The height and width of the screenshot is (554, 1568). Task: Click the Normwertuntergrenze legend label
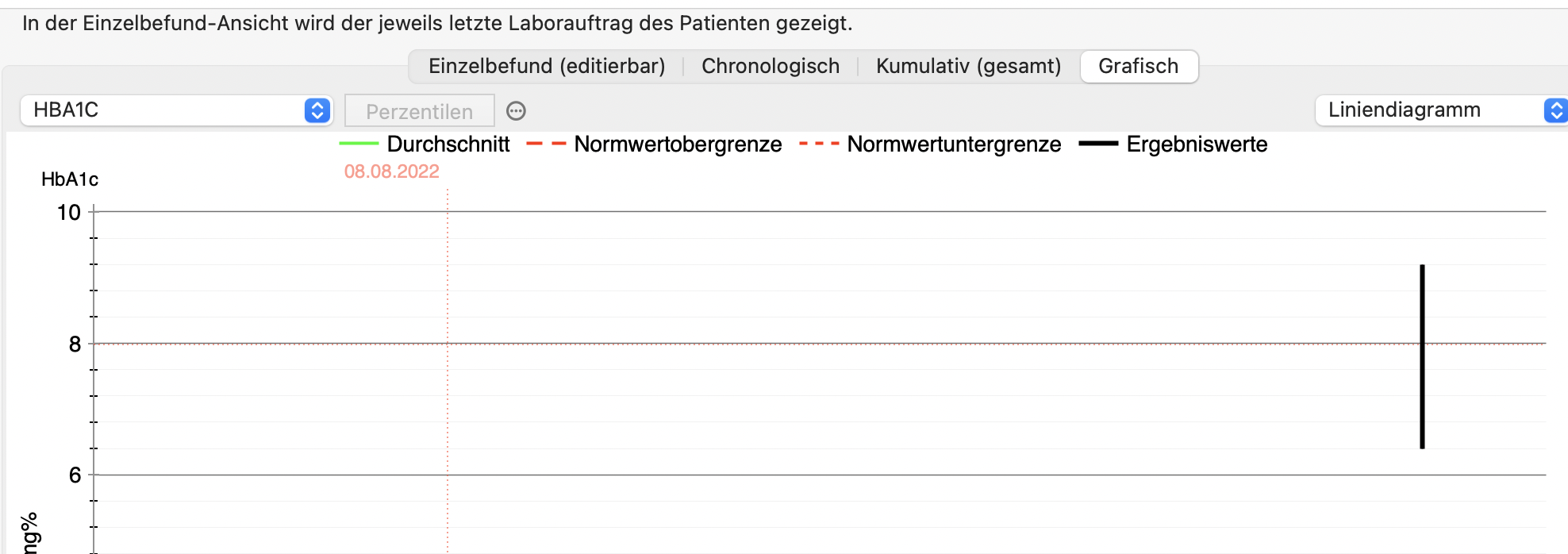tap(954, 144)
